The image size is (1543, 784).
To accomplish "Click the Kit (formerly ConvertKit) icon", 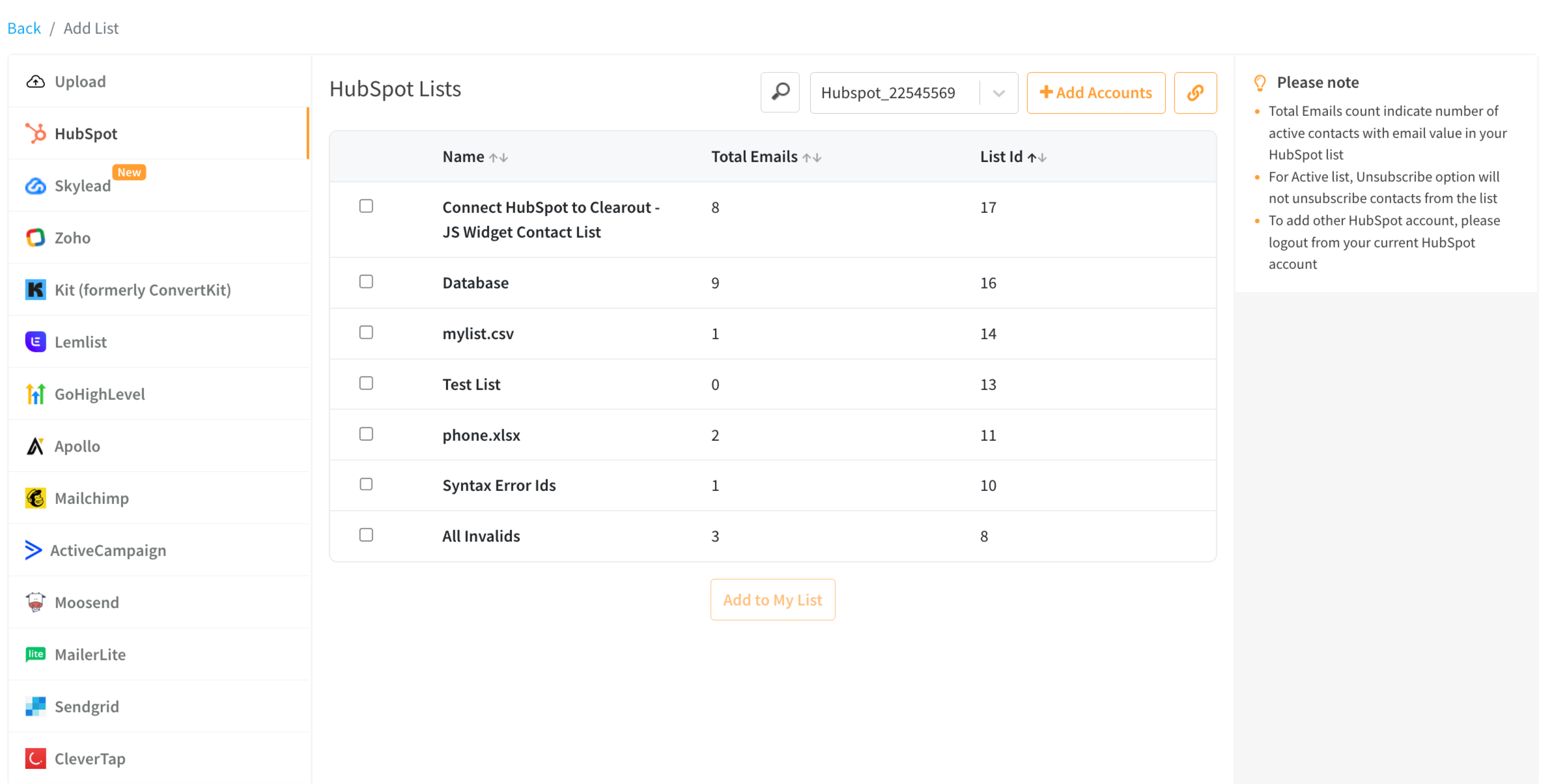I will click(x=36, y=290).
